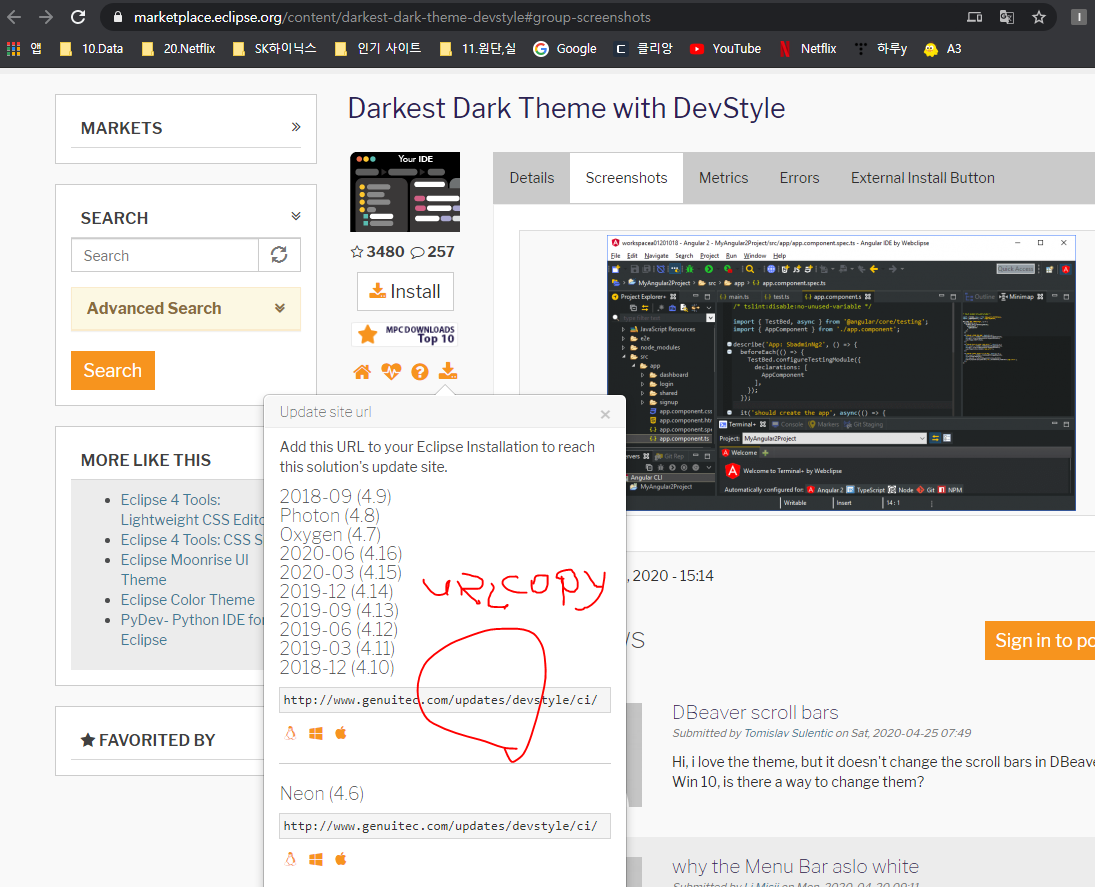Open the Eclipse Color Theme link

(x=188, y=600)
